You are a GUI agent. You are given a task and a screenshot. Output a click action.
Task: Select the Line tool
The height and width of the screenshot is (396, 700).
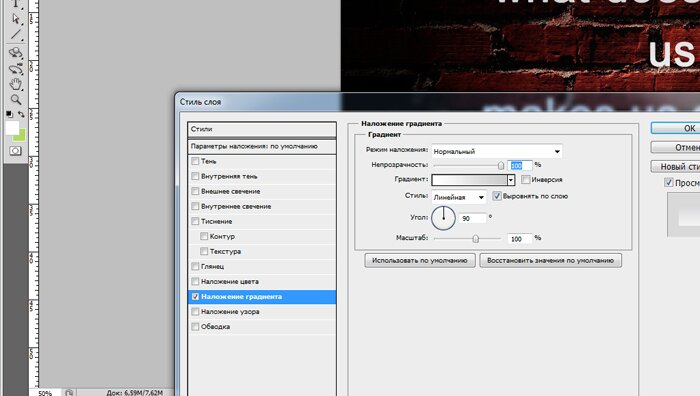click(16, 35)
